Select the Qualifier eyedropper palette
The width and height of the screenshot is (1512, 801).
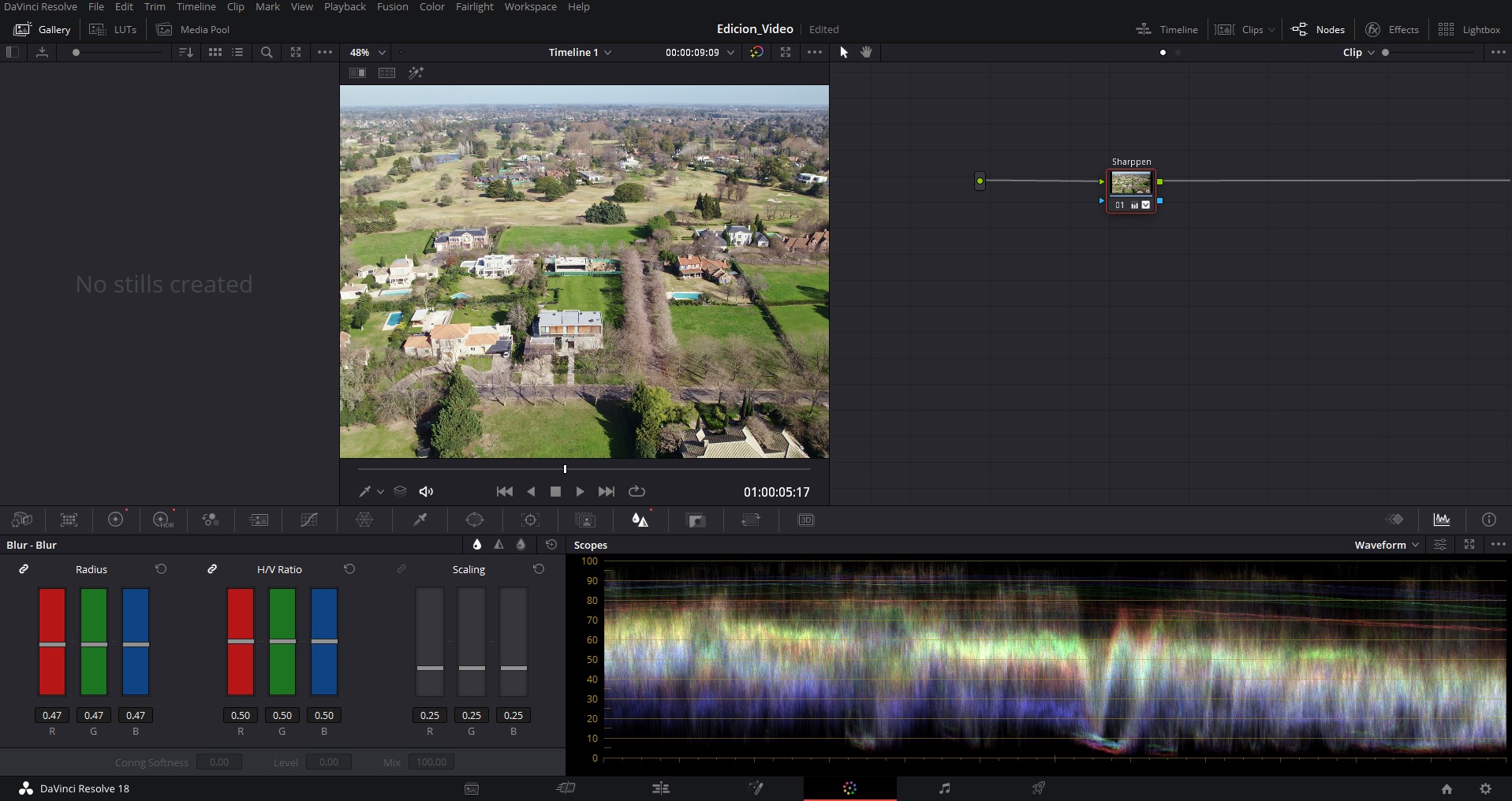pos(420,520)
